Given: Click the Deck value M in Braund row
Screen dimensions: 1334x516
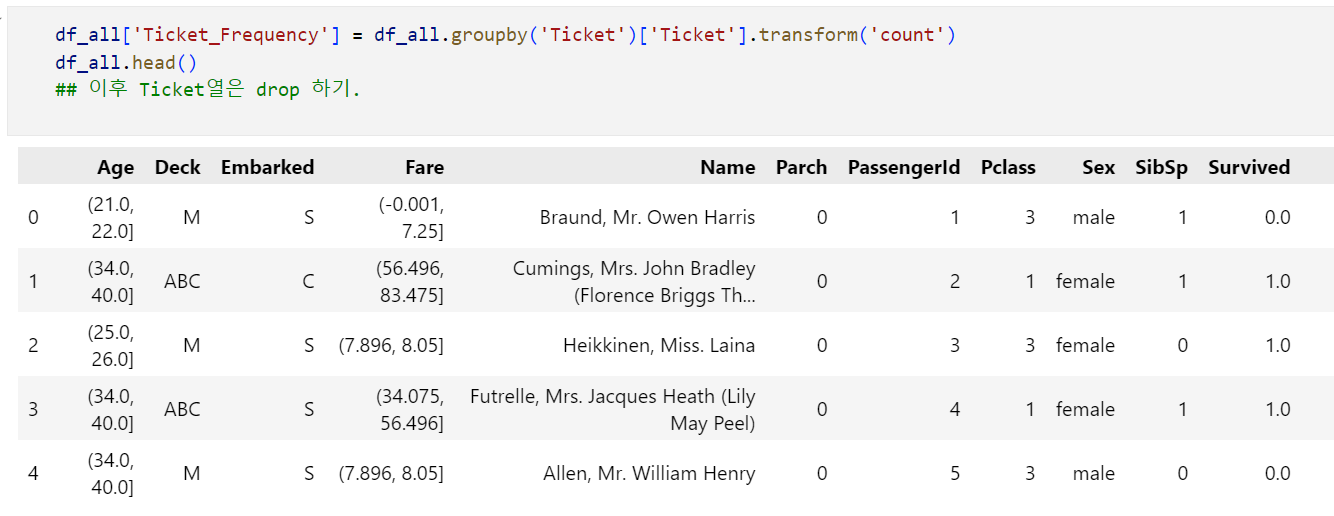Looking at the screenshot, I should [x=192, y=217].
